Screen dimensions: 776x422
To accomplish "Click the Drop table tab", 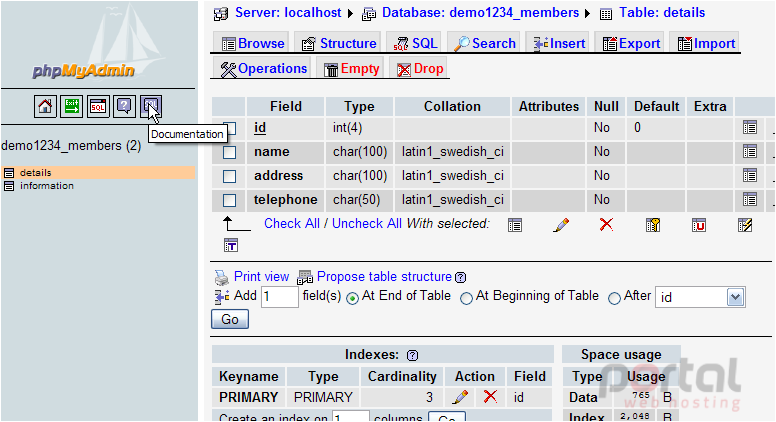I will [420, 68].
